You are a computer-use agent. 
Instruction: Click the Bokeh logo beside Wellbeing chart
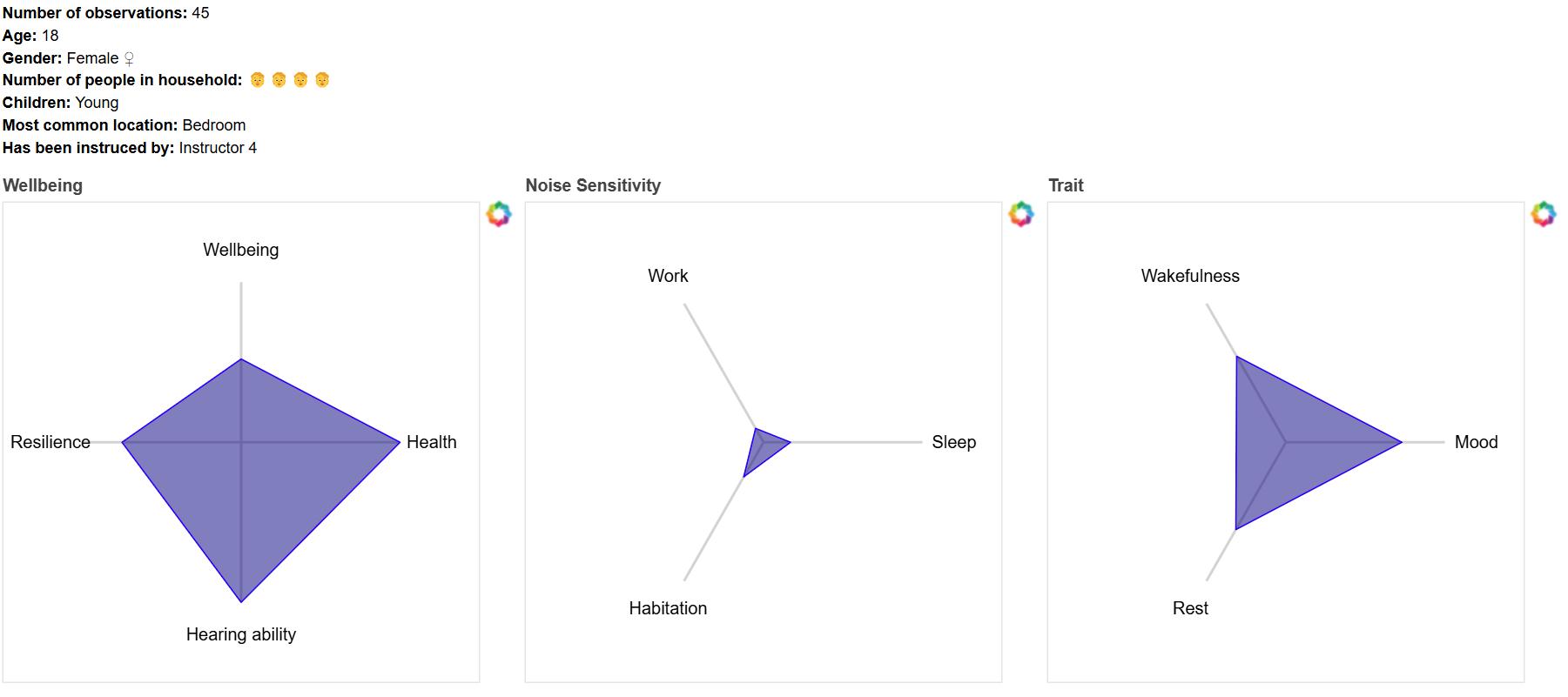pos(499,214)
